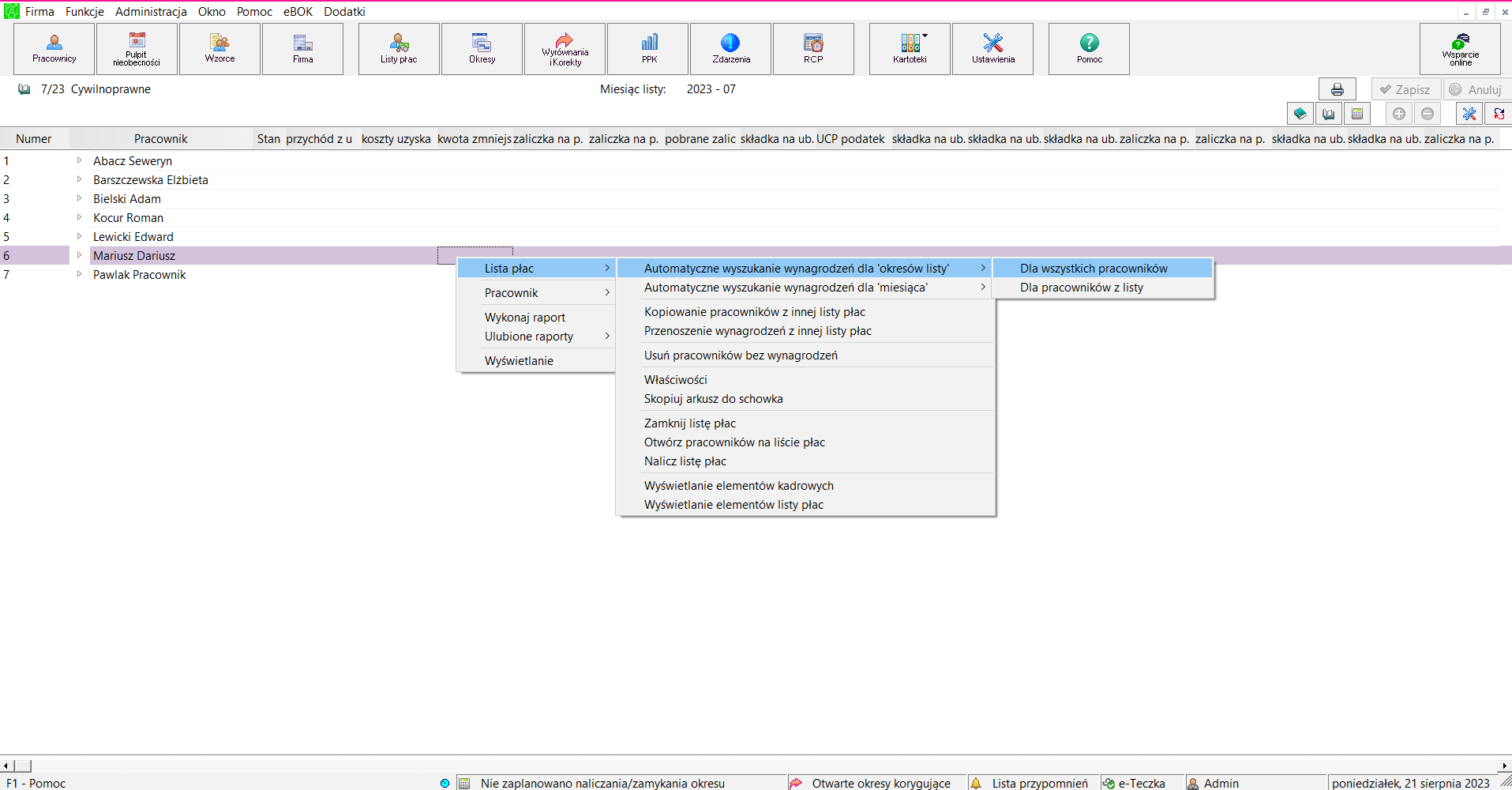Image resolution: width=1512 pixels, height=790 pixels.
Task: Click the Zapisz button
Action: 1406,89
